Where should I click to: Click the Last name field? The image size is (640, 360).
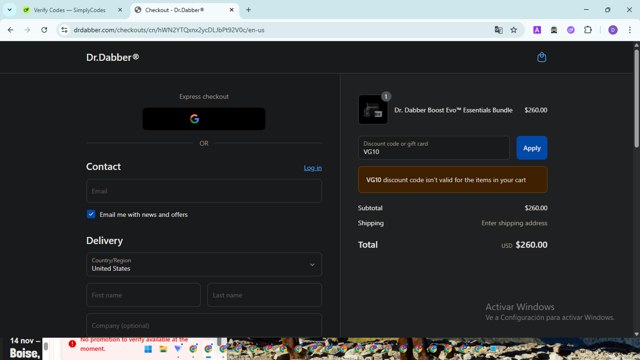click(x=264, y=295)
